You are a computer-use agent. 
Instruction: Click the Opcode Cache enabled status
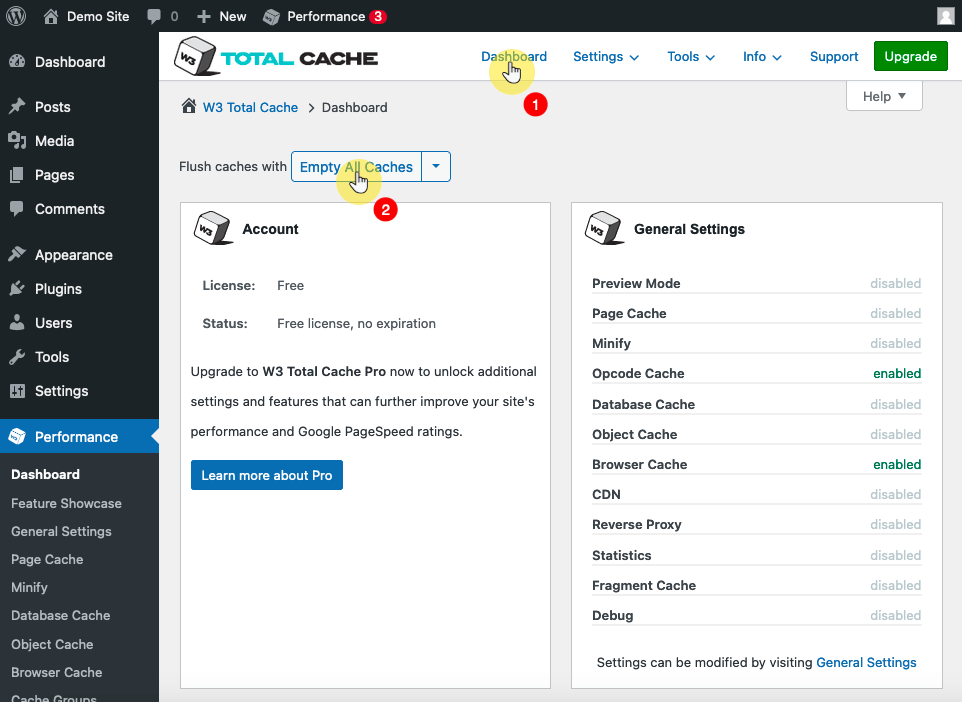pos(897,374)
